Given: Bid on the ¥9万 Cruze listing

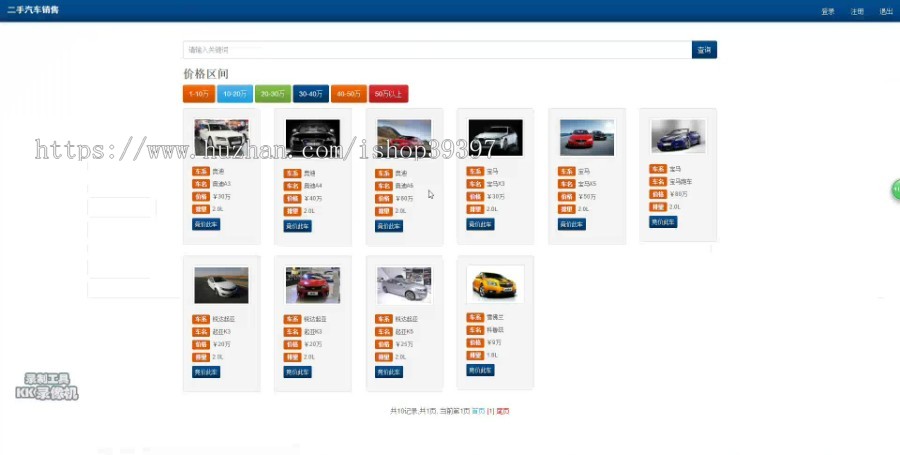Looking at the screenshot, I should 480,370.
